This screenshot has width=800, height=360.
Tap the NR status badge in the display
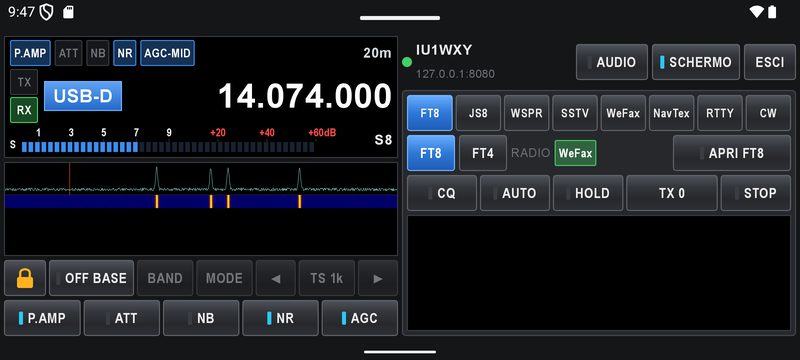point(124,53)
